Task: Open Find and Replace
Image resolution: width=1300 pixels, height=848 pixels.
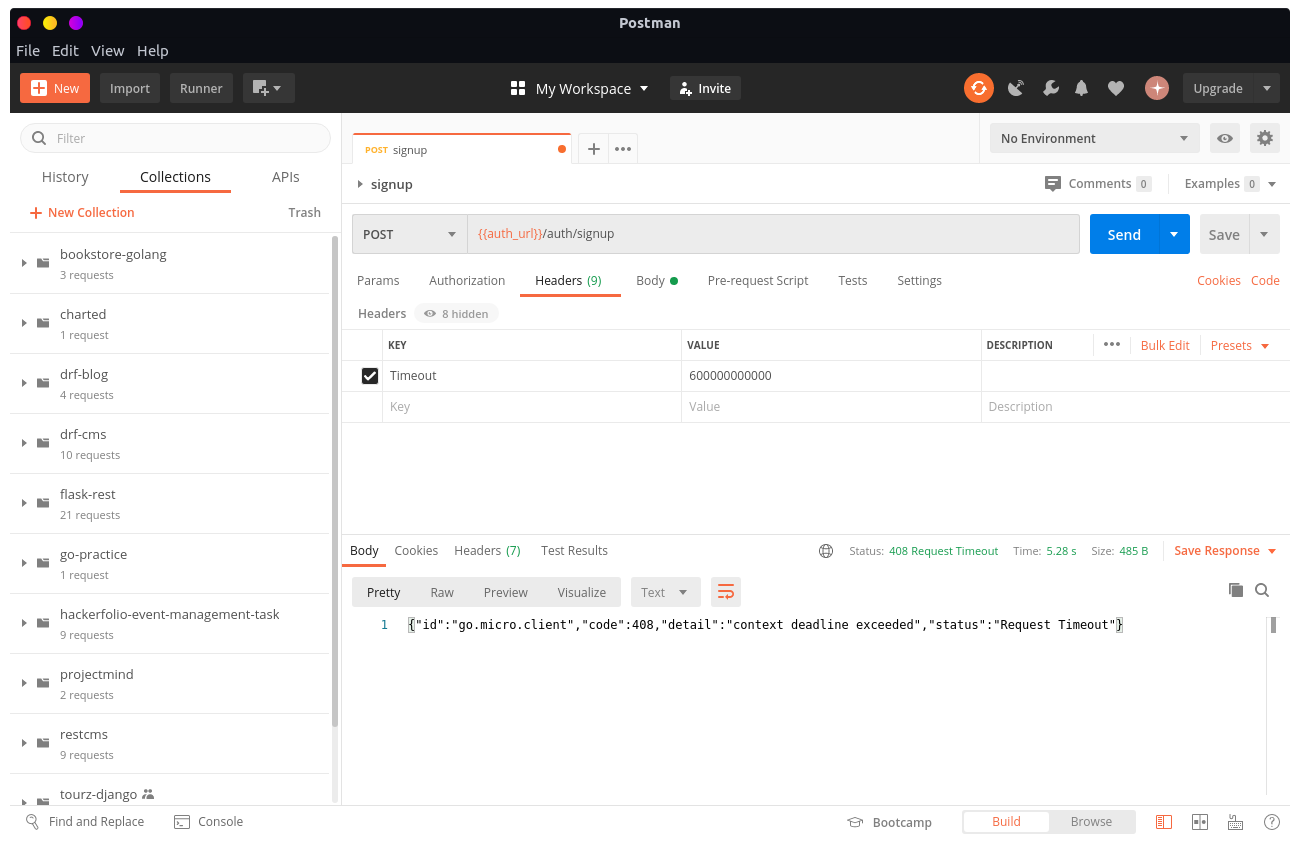Action: point(85,822)
